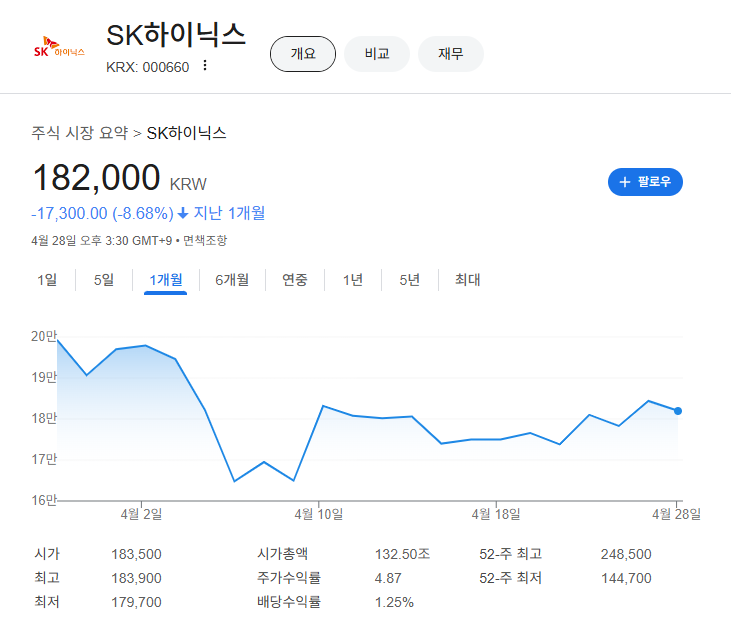731x619 pixels.
Task: Click the 시가 value 183,500
Action: click(136, 554)
